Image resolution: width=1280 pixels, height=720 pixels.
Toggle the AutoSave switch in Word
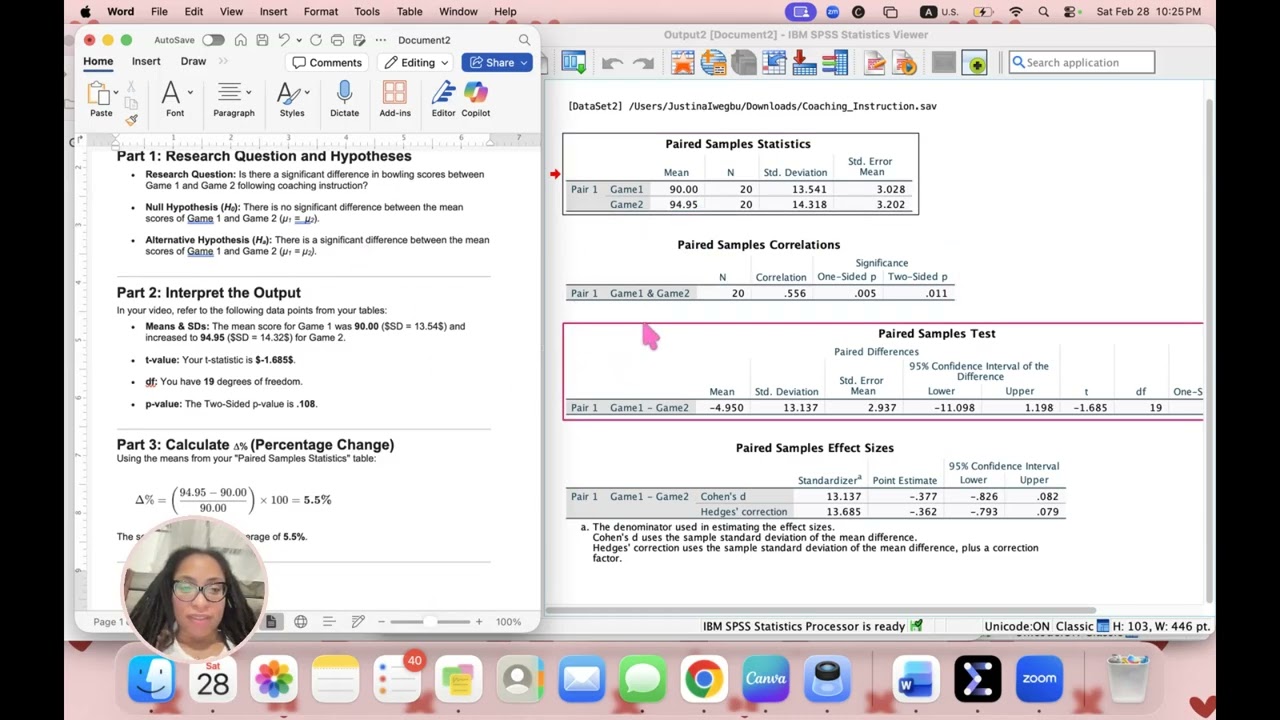[213, 40]
